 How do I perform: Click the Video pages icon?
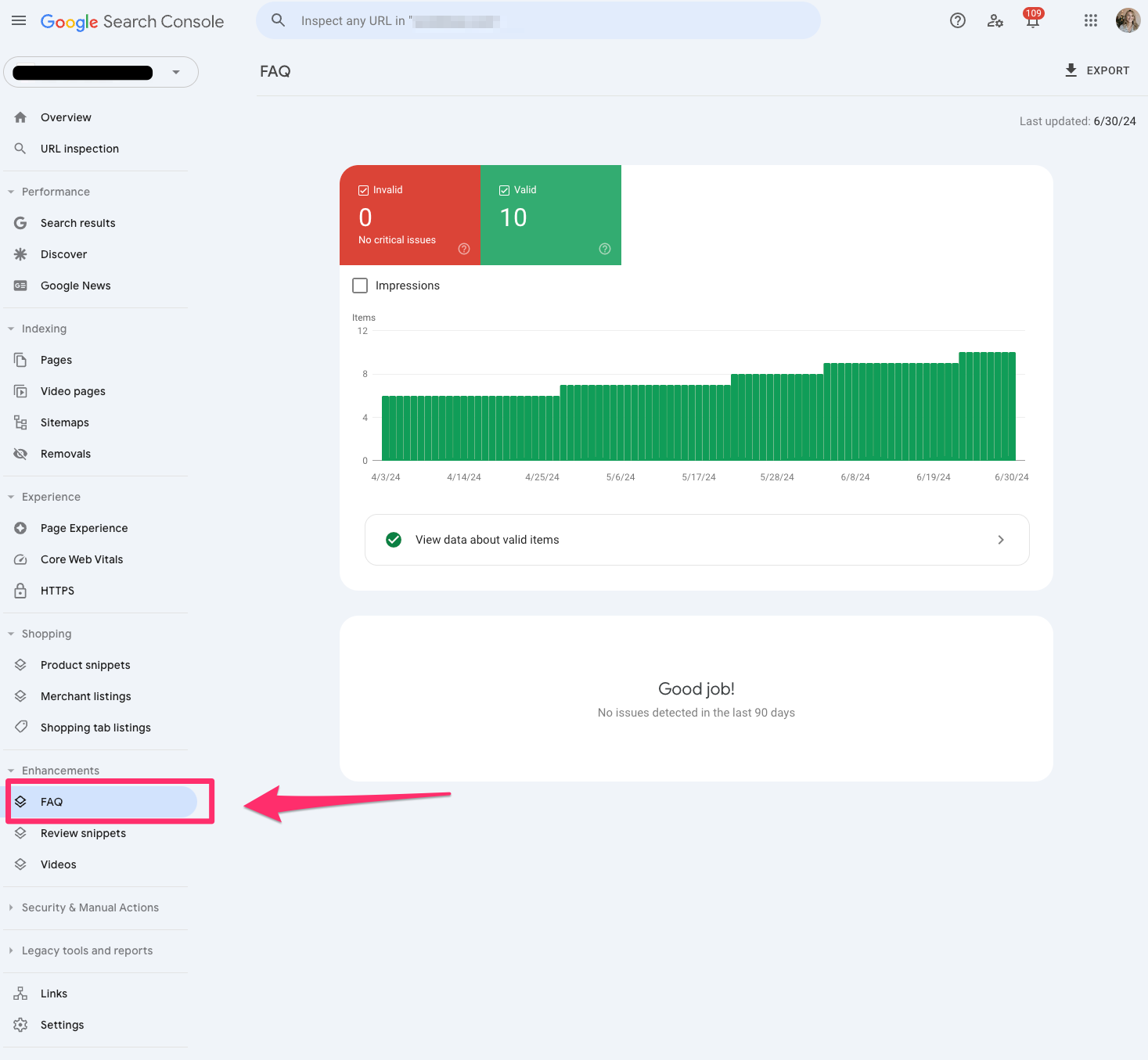20,391
